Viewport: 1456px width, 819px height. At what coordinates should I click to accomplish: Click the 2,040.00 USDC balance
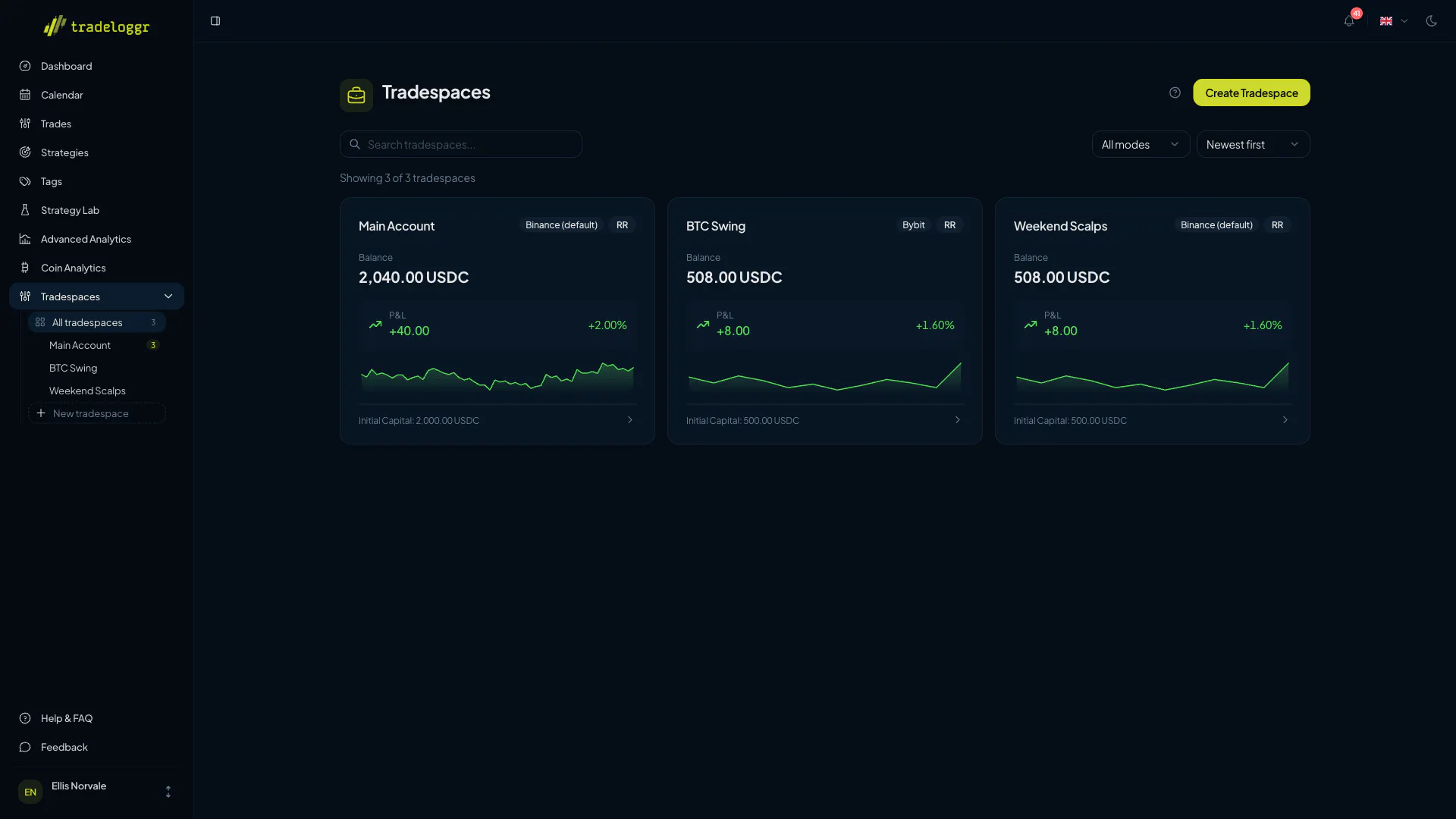tap(413, 278)
